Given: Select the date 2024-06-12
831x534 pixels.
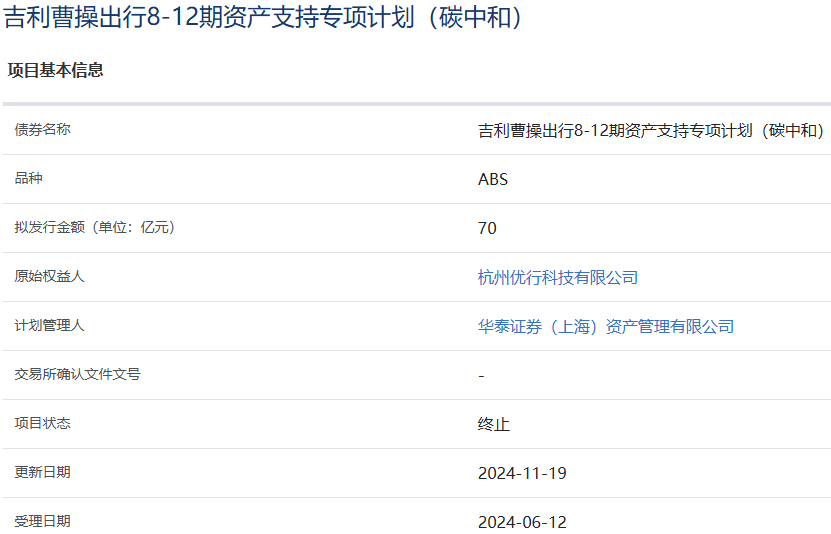Looking at the screenshot, I should point(522,522).
